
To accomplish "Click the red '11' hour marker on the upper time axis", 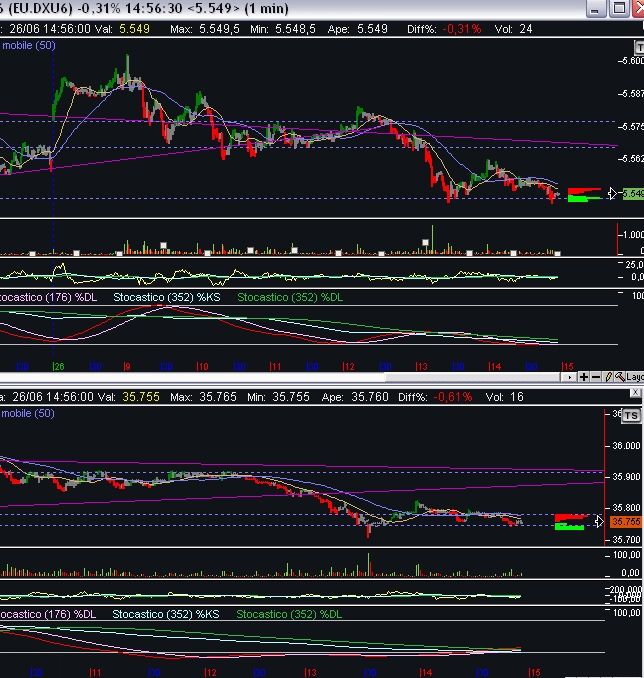I will tap(275, 367).
